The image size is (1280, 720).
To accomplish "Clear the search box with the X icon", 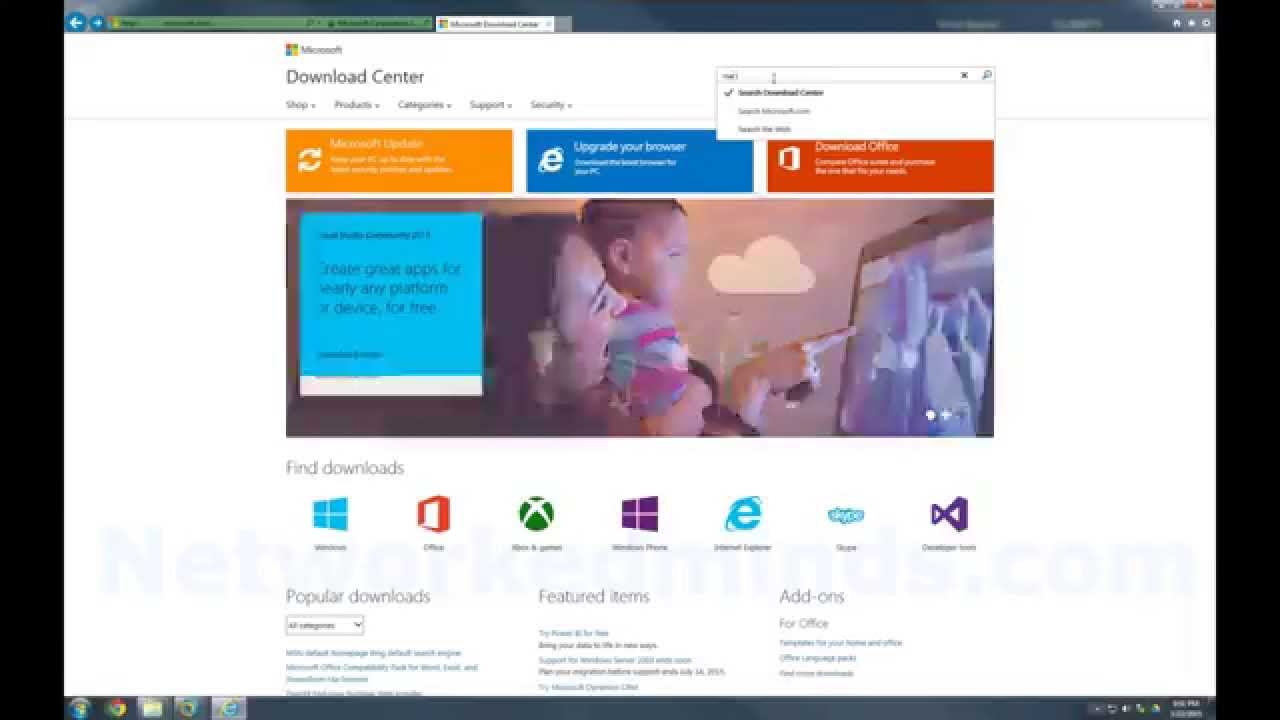I will pos(965,75).
